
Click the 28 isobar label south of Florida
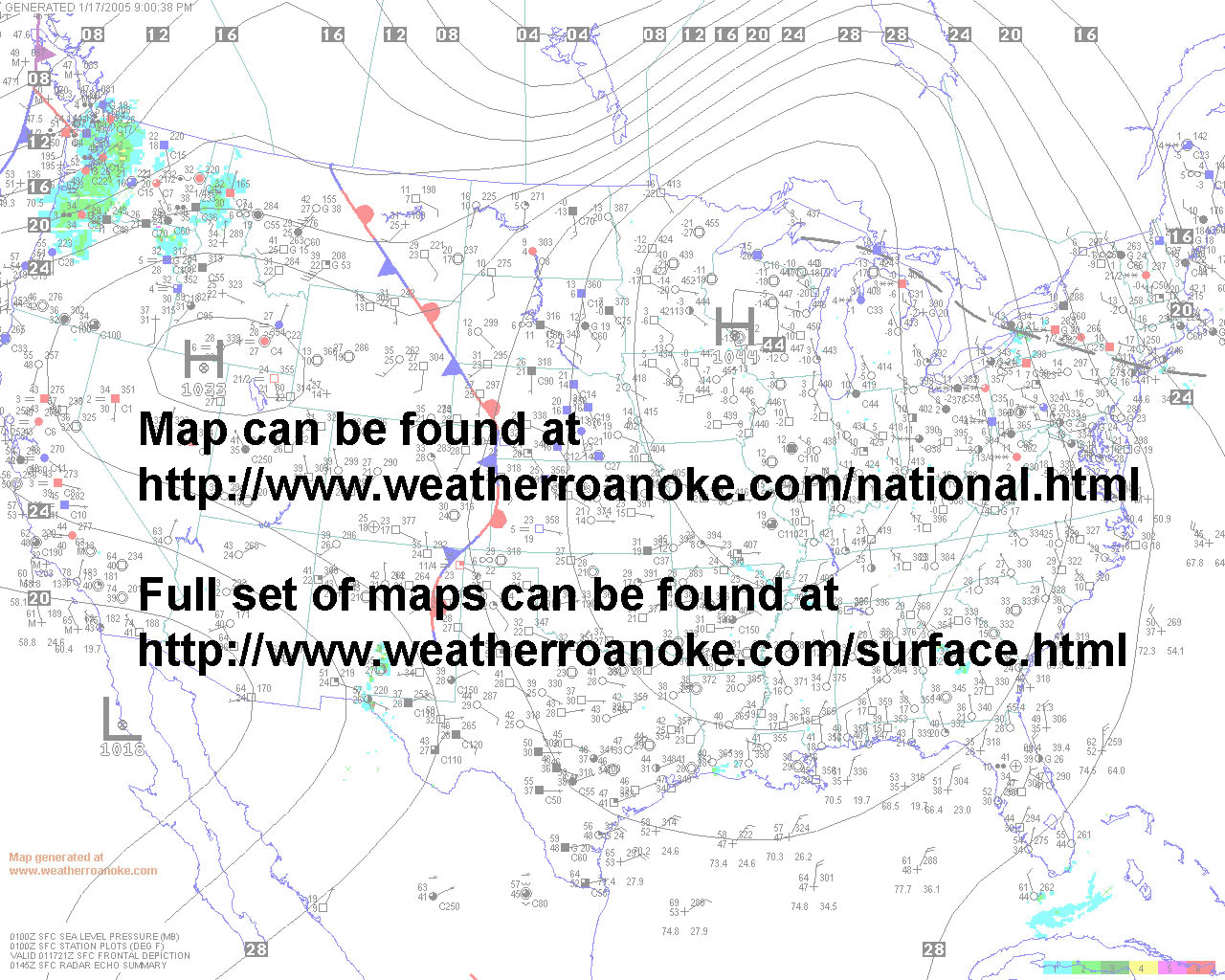pos(934,949)
